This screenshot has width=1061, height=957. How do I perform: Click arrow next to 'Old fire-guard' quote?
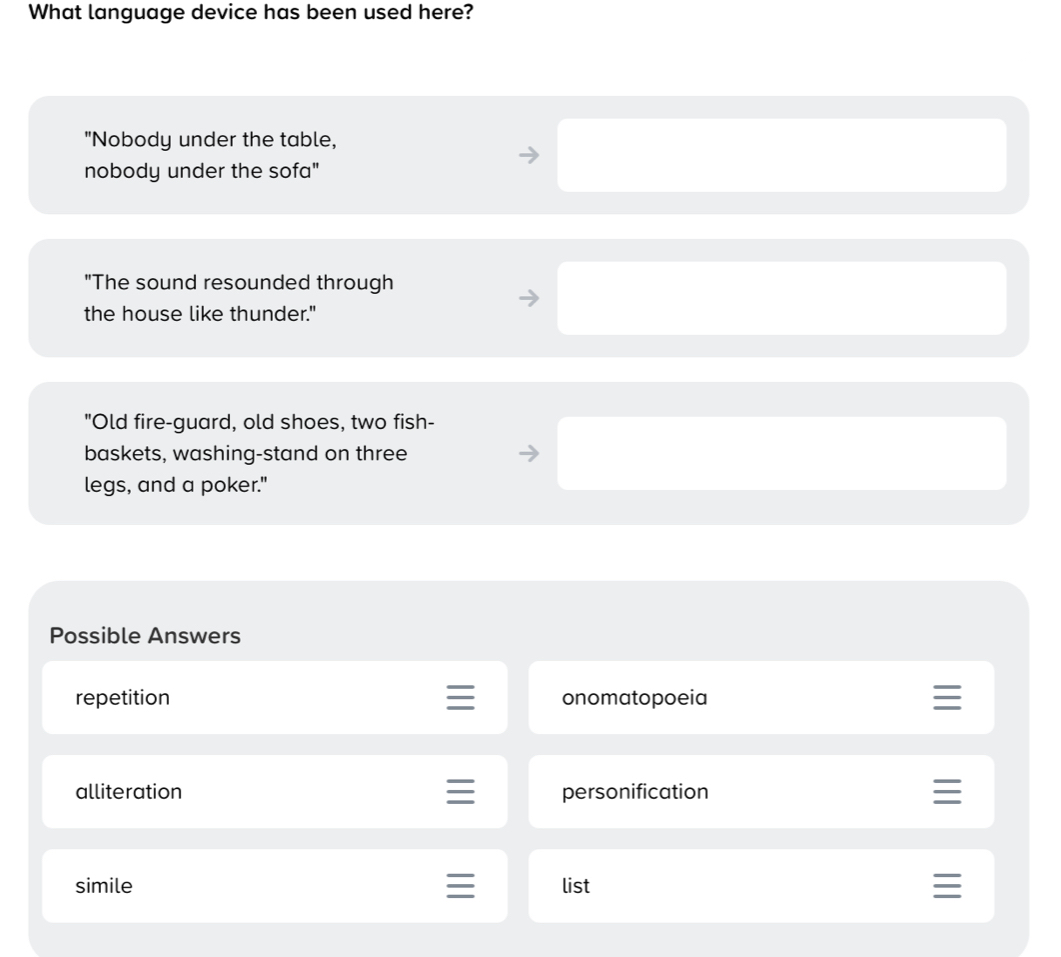tap(529, 453)
